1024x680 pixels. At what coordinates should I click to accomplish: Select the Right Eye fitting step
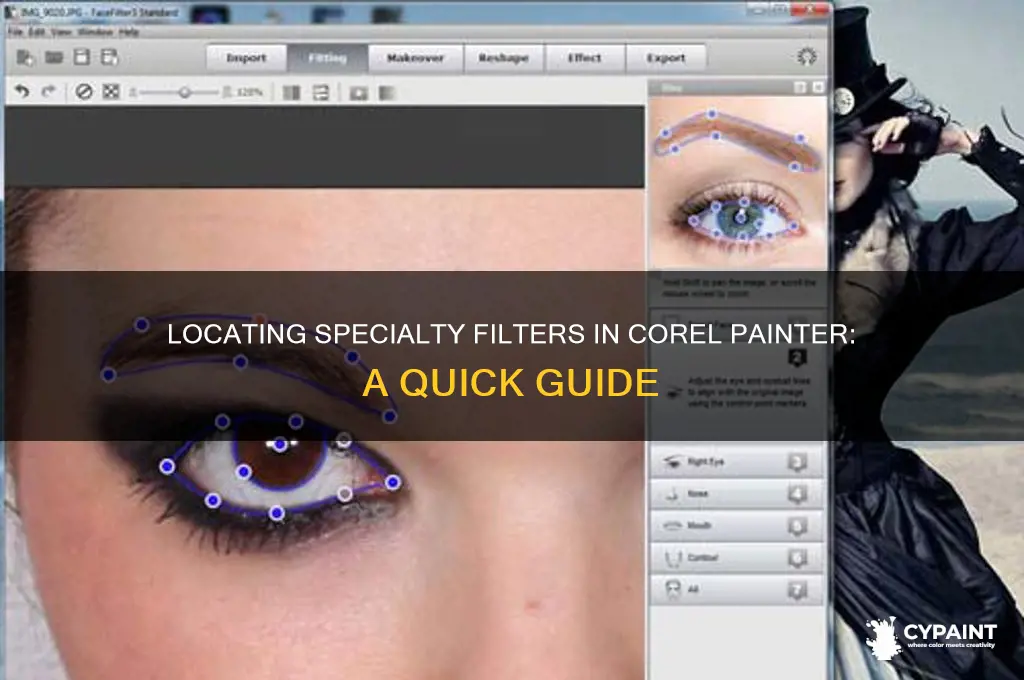coord(736,462)
